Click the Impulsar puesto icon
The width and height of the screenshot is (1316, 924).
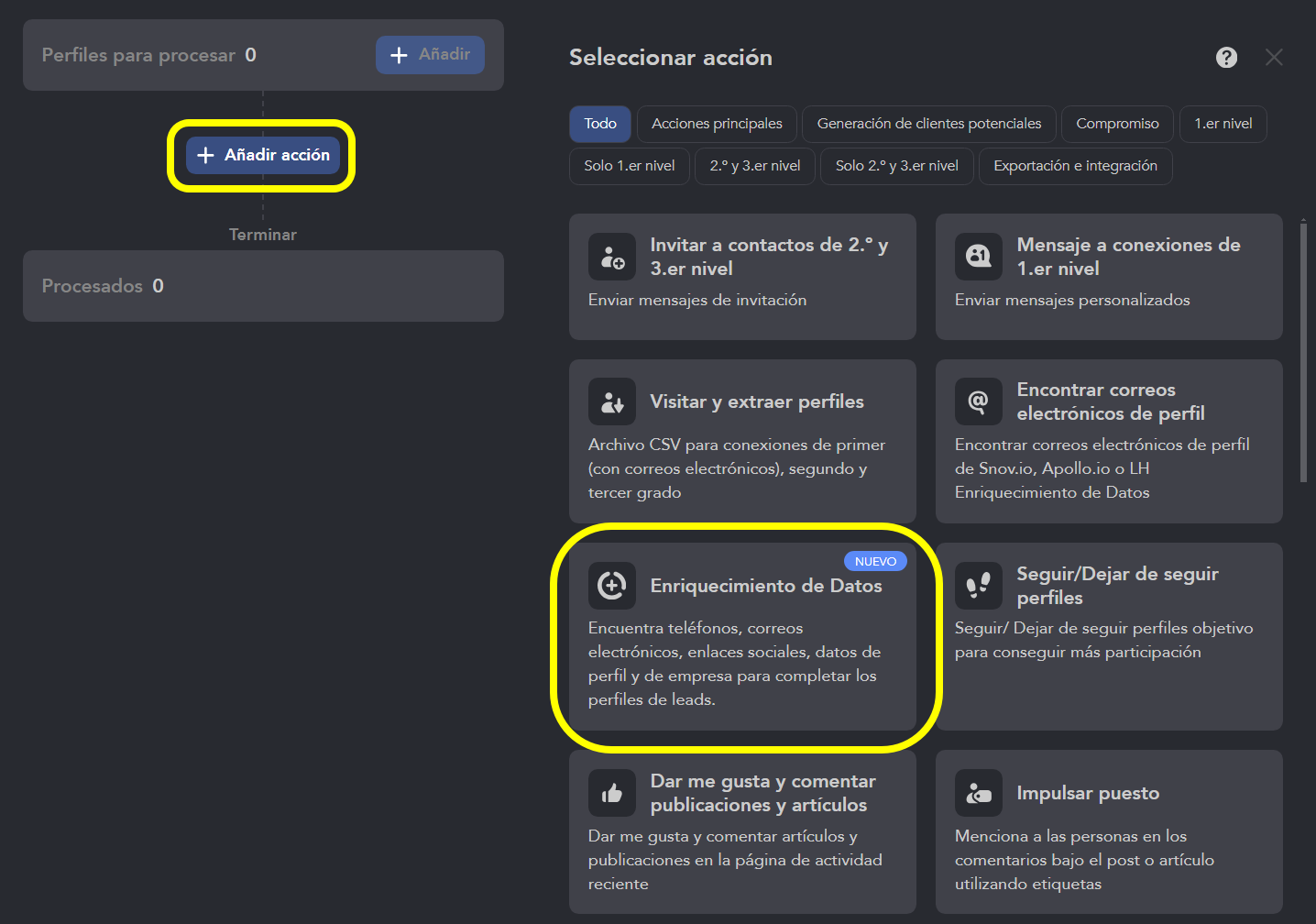coord(979,793)
